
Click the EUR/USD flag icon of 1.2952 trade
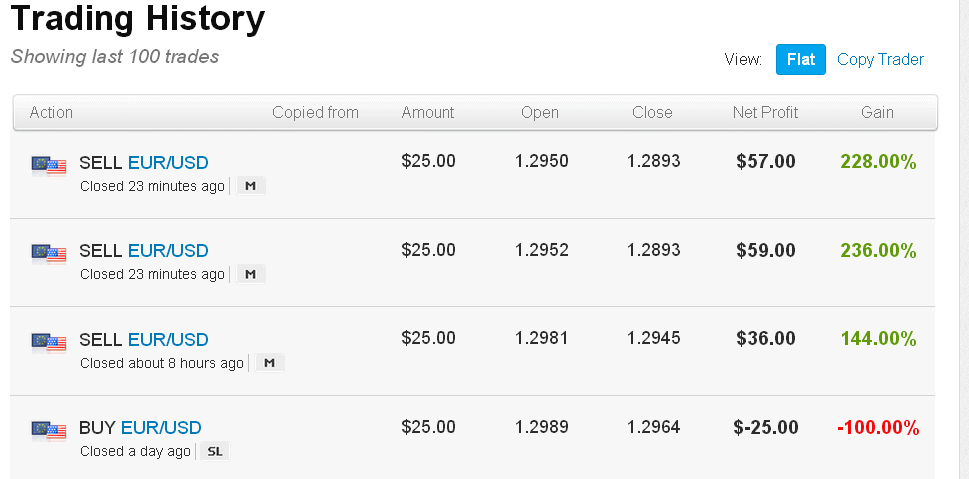click(49, 253)
